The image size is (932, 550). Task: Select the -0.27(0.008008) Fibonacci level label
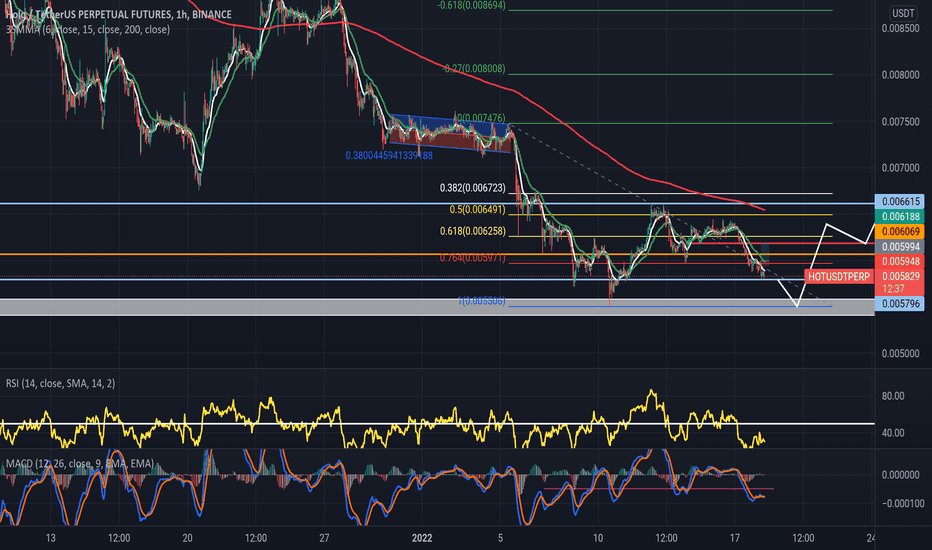[474, 69]
